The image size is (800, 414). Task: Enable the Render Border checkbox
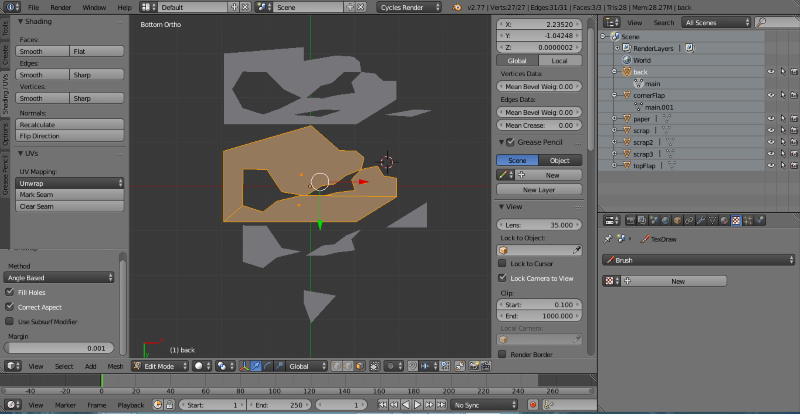502,354
